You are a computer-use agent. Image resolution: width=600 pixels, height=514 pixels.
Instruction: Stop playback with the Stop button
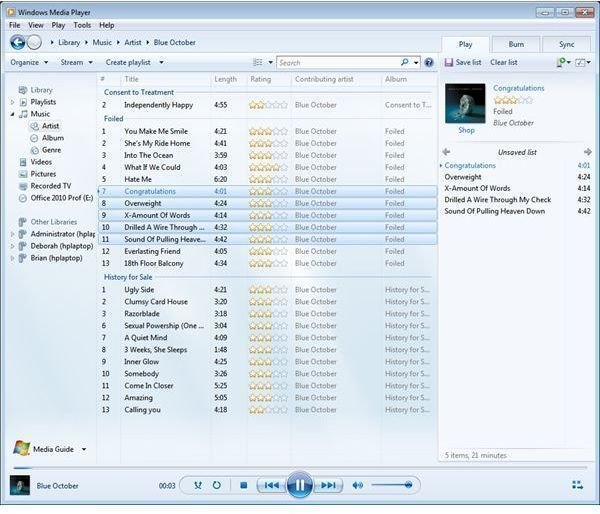pyautogui.click(x=243, y=485)
